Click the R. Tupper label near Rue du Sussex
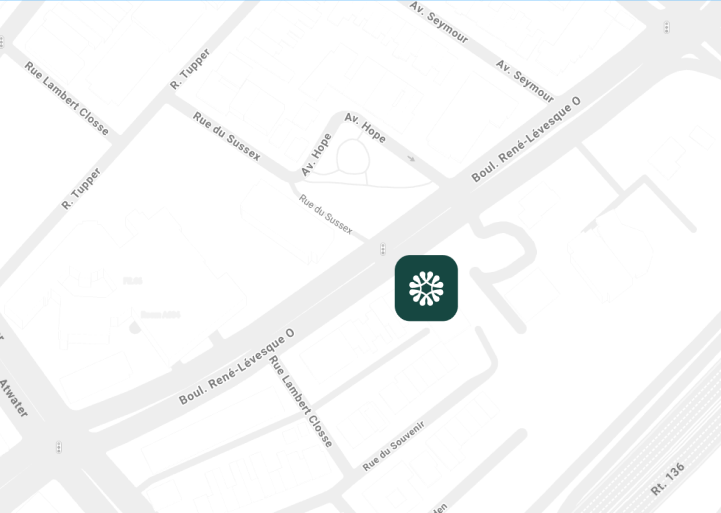This screenshot has width=721, height=513. [x=190, y=69]
